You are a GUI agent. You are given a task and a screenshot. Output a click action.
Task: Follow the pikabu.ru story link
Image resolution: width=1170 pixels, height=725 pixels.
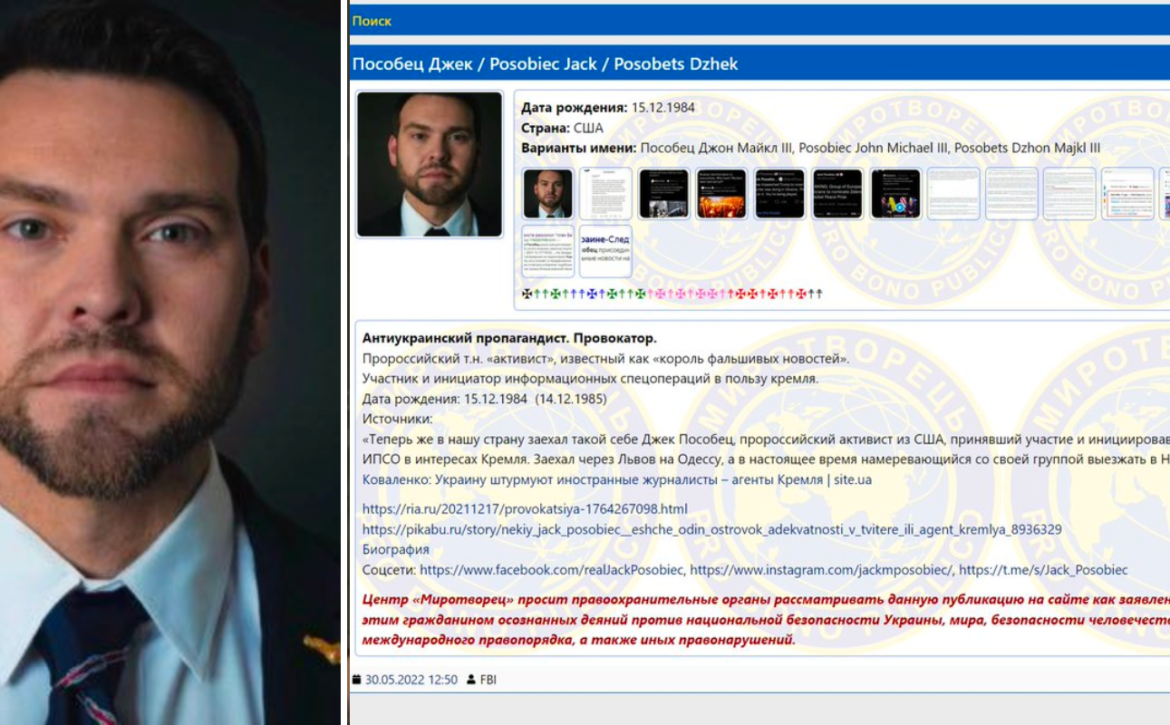point(712,529)
